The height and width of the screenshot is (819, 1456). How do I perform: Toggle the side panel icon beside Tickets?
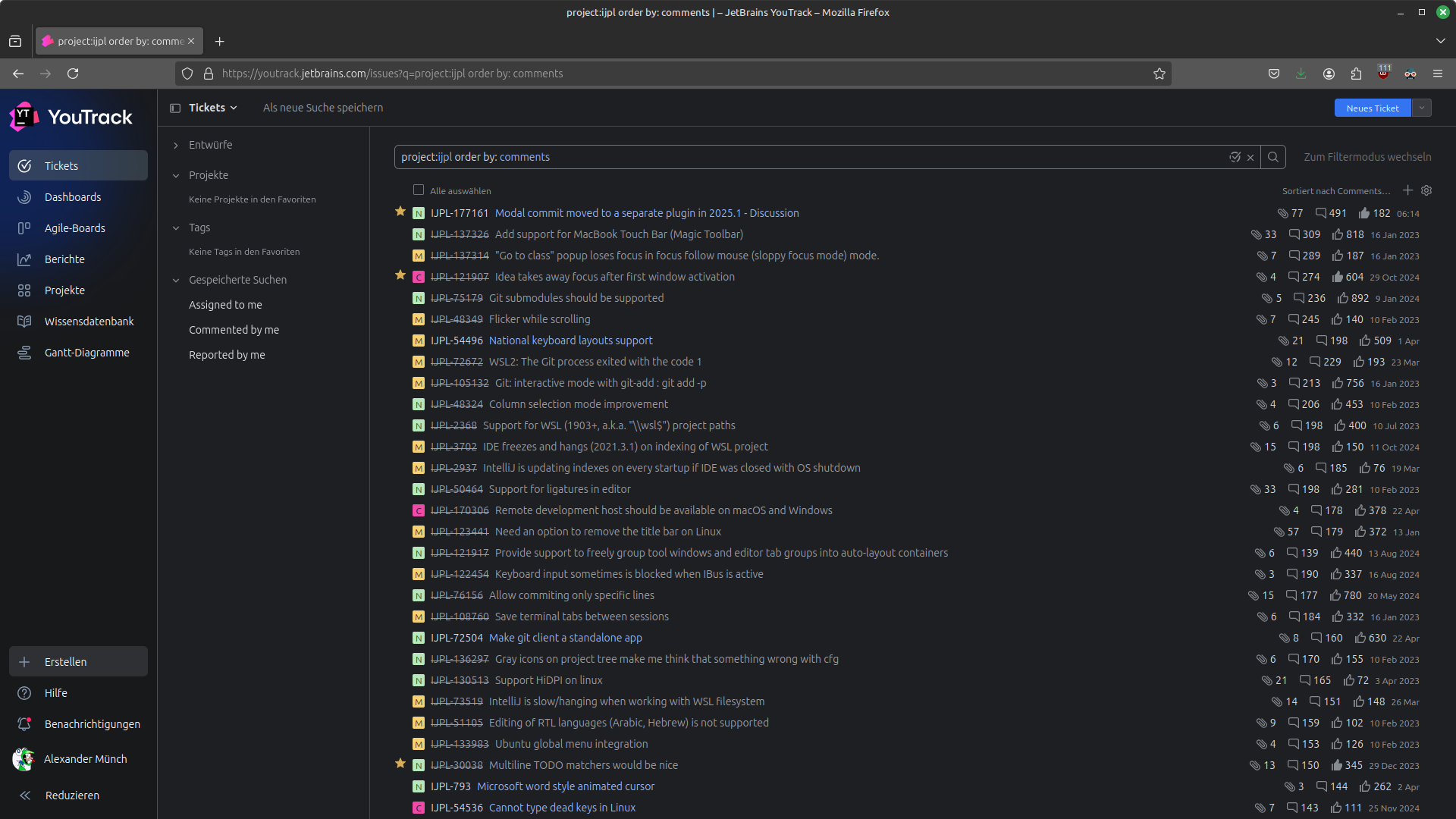[175, 108]
